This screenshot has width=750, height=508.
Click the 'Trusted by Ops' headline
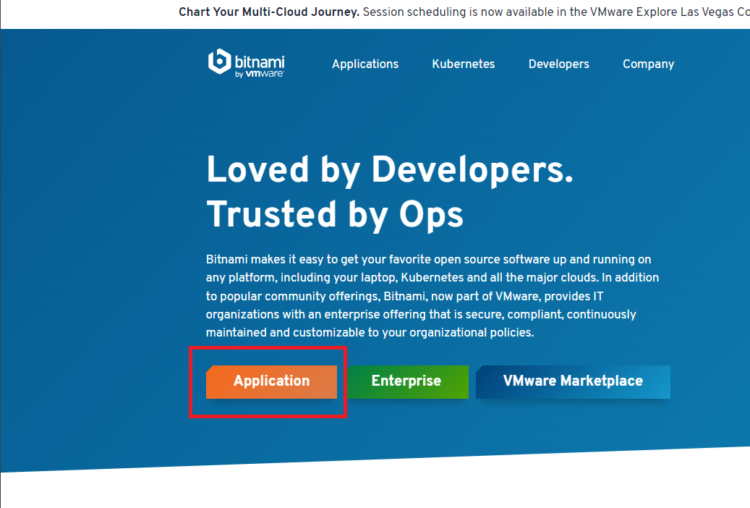pyautogui.click(x=334, y=214)
